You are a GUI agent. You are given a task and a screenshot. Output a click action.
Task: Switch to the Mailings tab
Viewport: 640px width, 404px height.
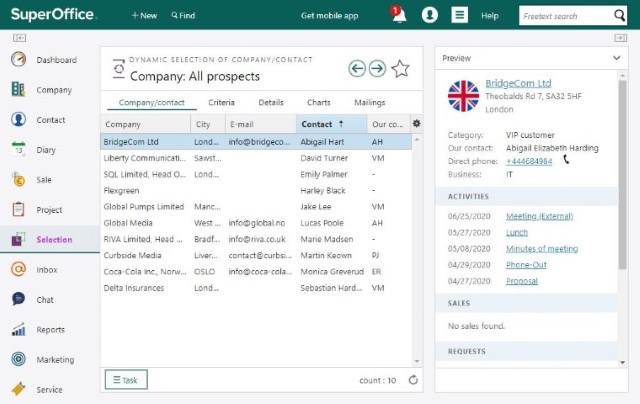369,102
